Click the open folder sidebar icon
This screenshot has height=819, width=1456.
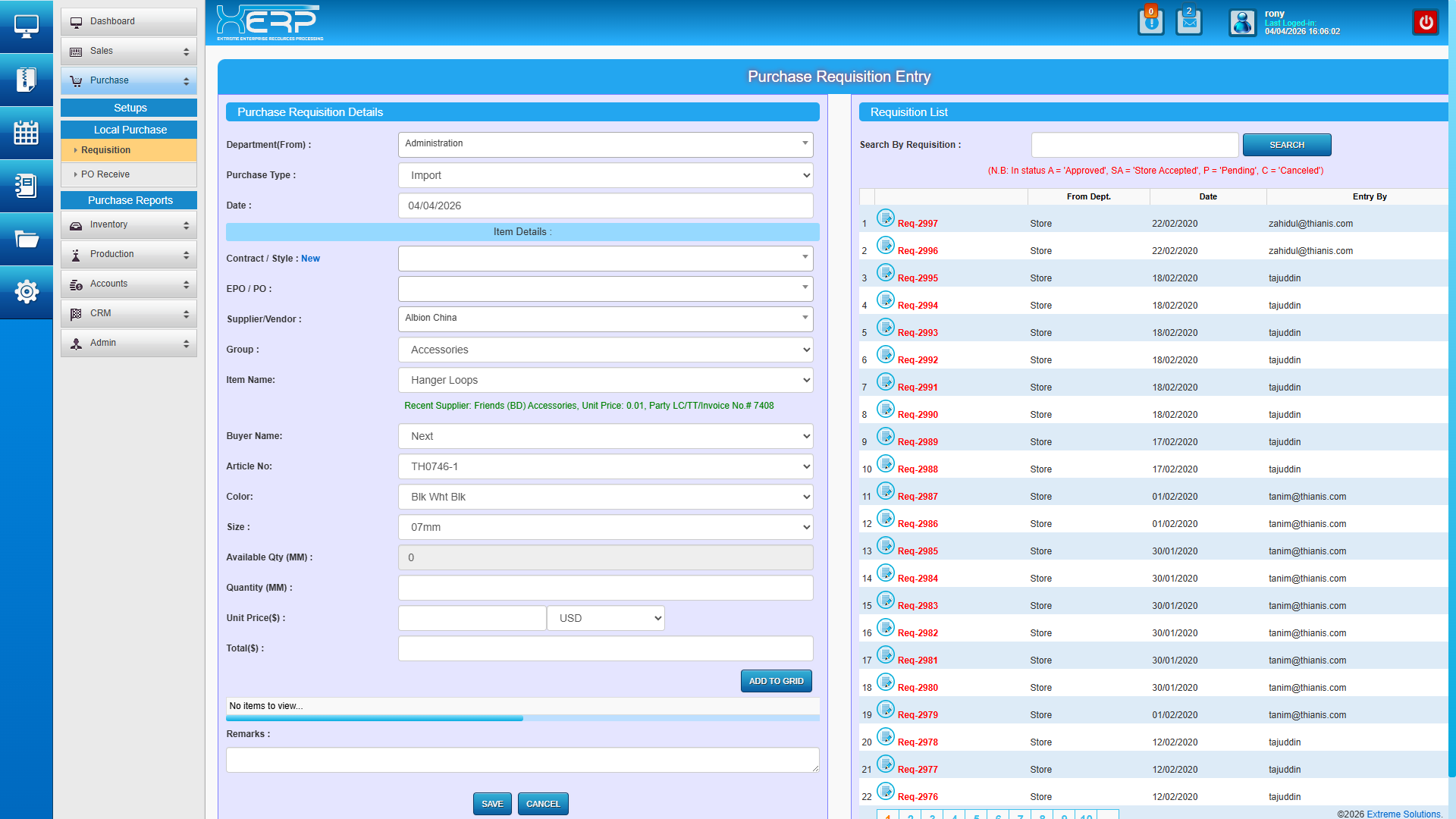click(x=27, y=240)
